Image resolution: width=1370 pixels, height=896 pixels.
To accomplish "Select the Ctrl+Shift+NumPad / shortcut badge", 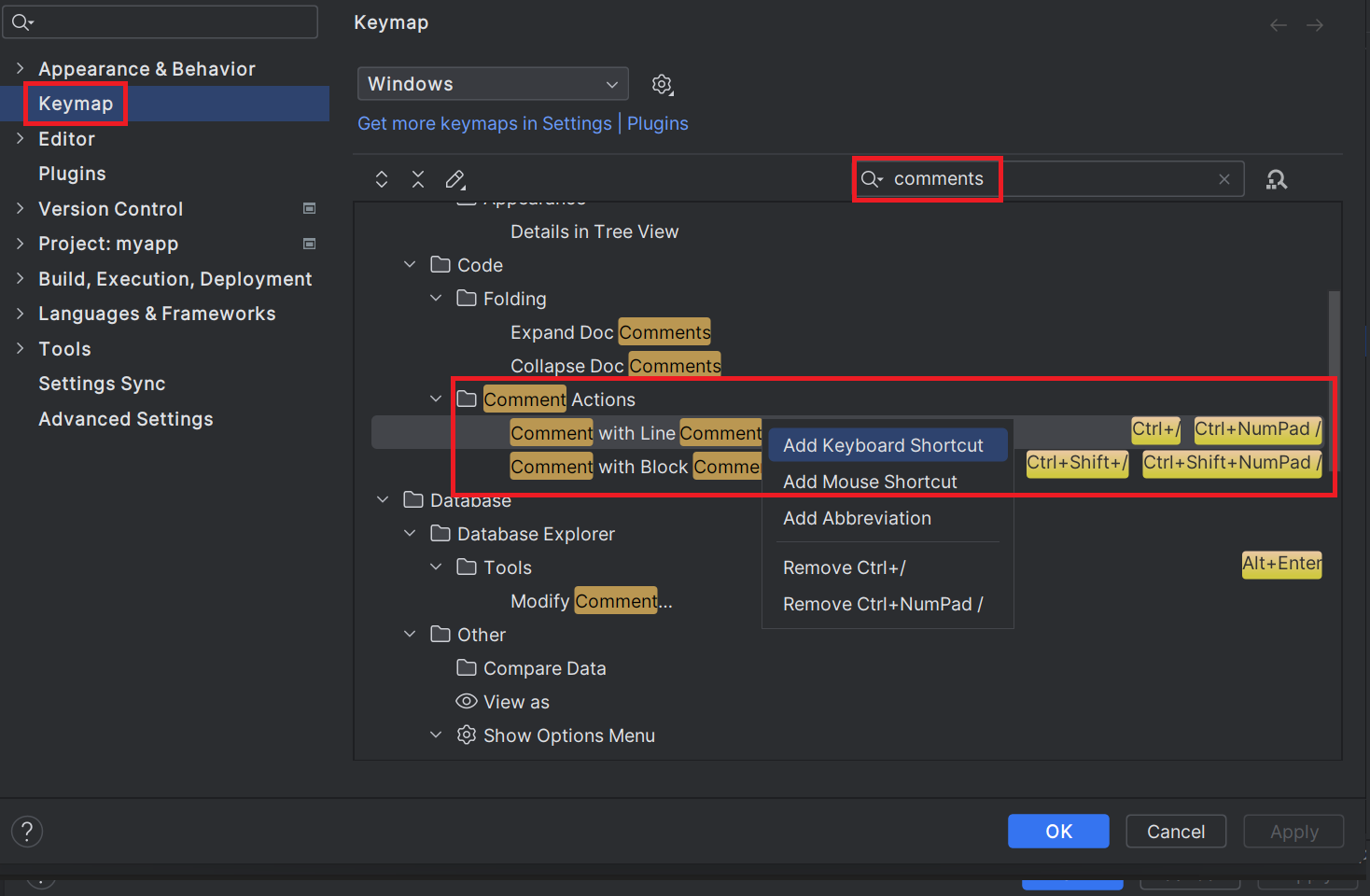I will pyautogui.click(x=1231, y=463).
